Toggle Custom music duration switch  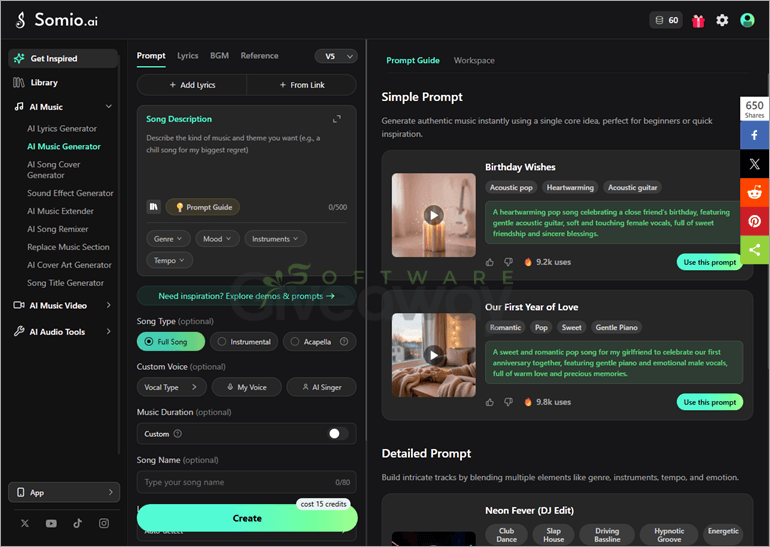coord(338,434)
